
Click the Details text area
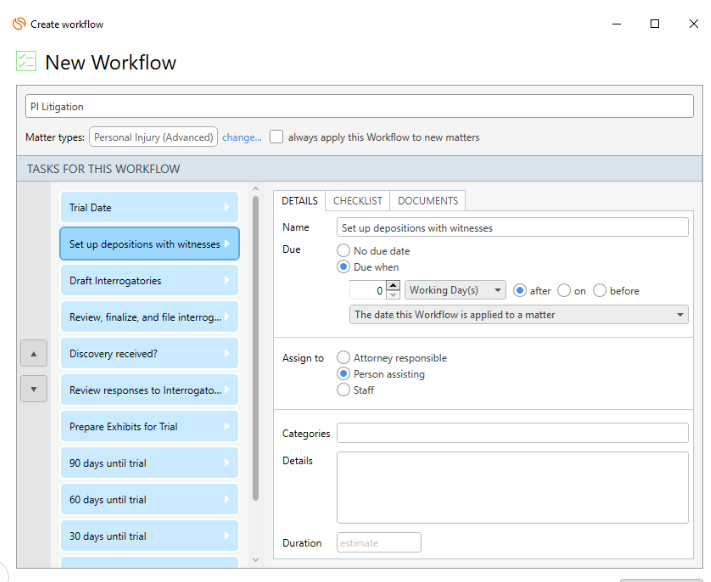coord(512,487)
